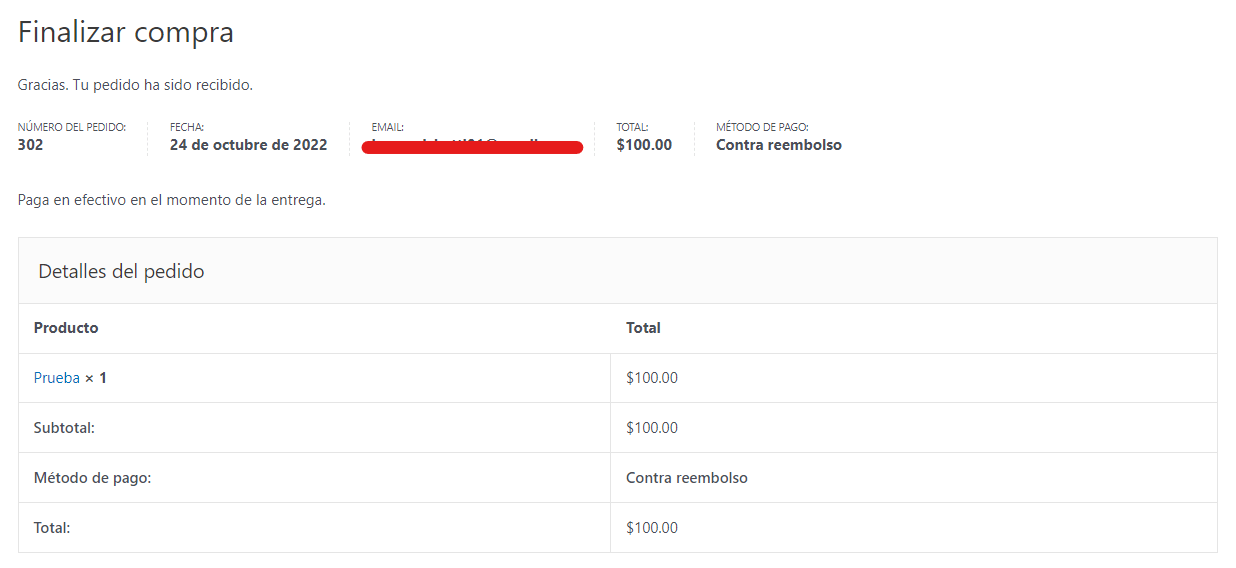
Task: Select bold 'Contra reembolso' in the top summary
Action: tap(779, 145)
